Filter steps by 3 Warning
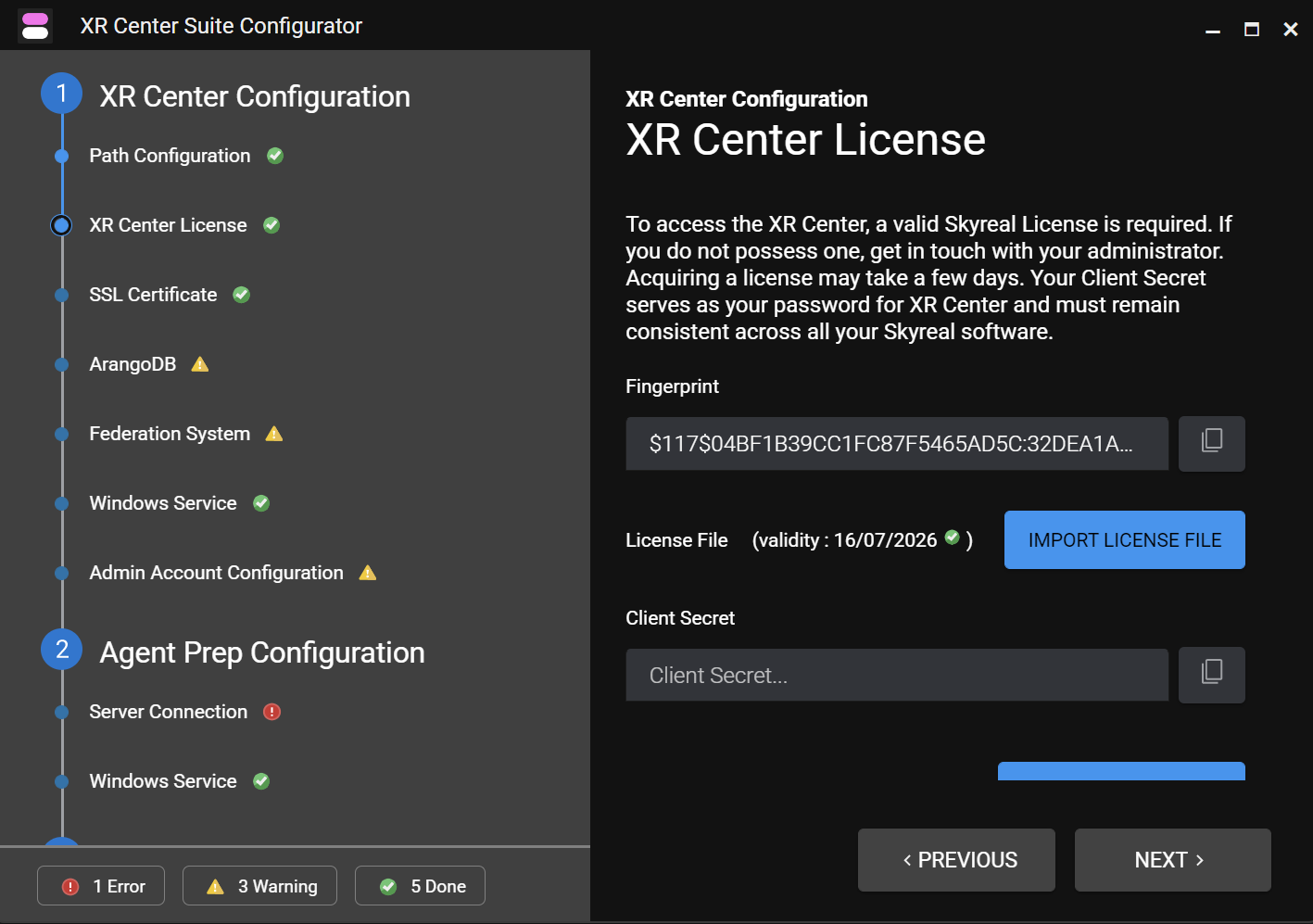Image resolution: width=1313 pixels, height=924 pixels. (x=259, y=886)
